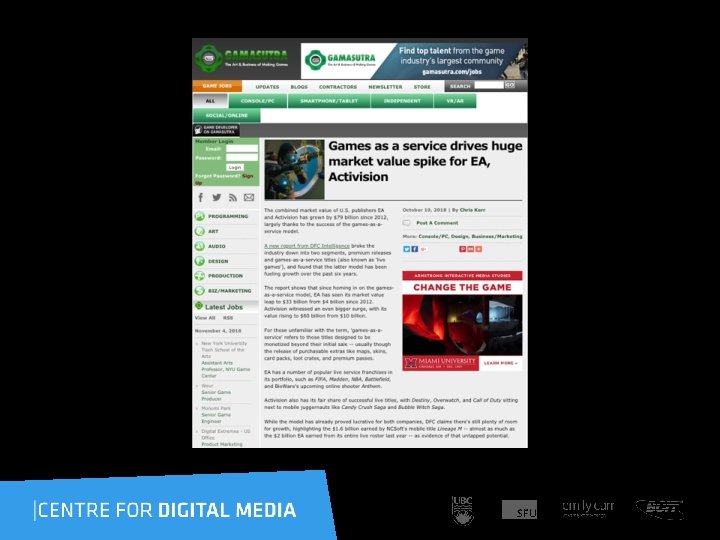Click the Art category icon
Image resolution: width=720 pixels, height=540 pixels.
pos(199,231)
